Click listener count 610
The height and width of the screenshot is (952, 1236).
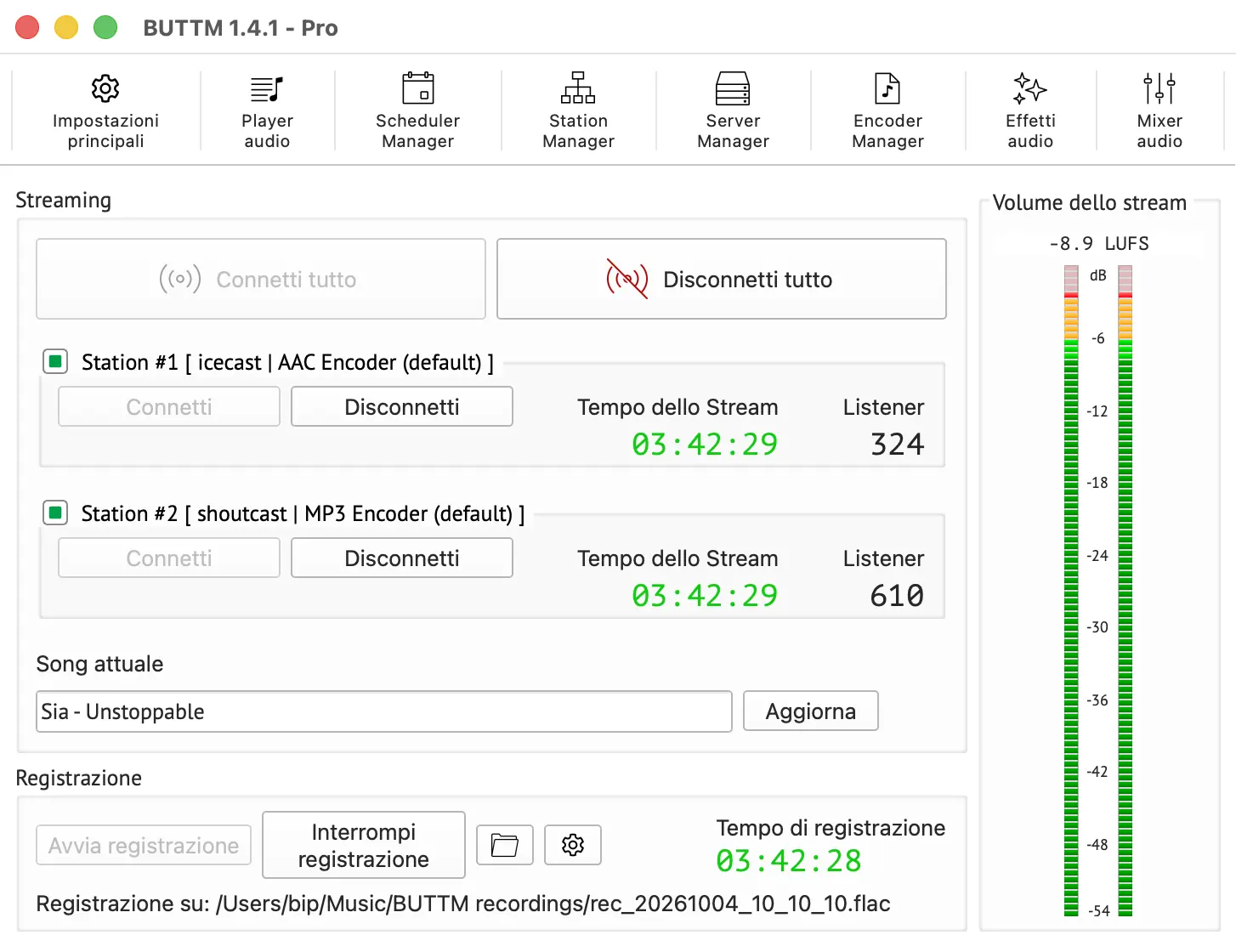coord(897,595)
